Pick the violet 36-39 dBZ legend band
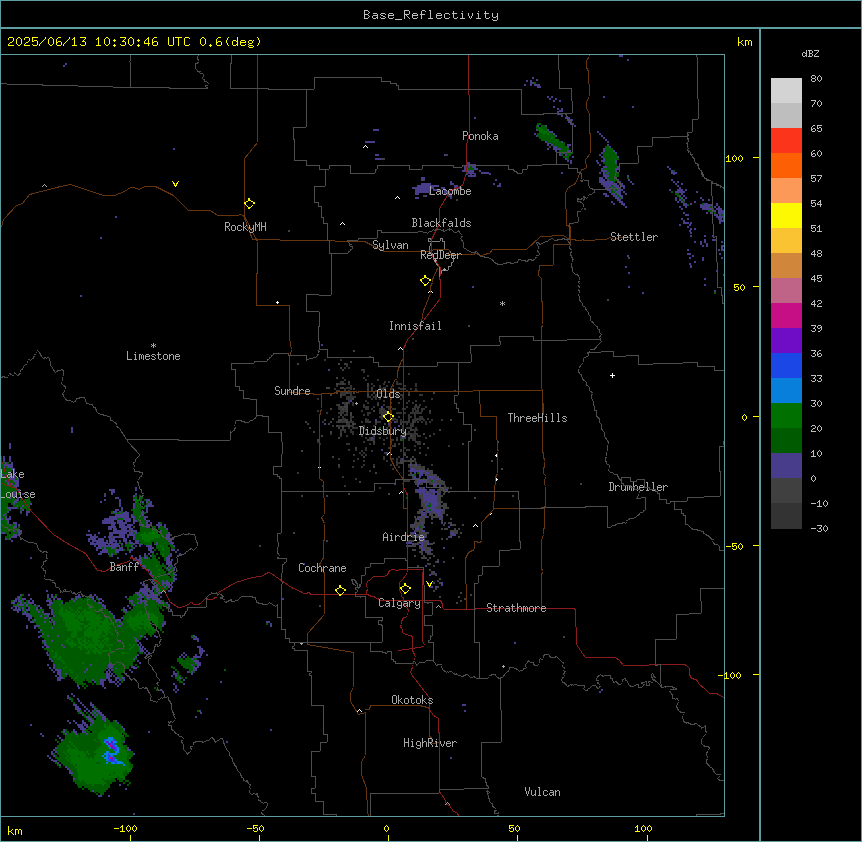 click(786, 341)
